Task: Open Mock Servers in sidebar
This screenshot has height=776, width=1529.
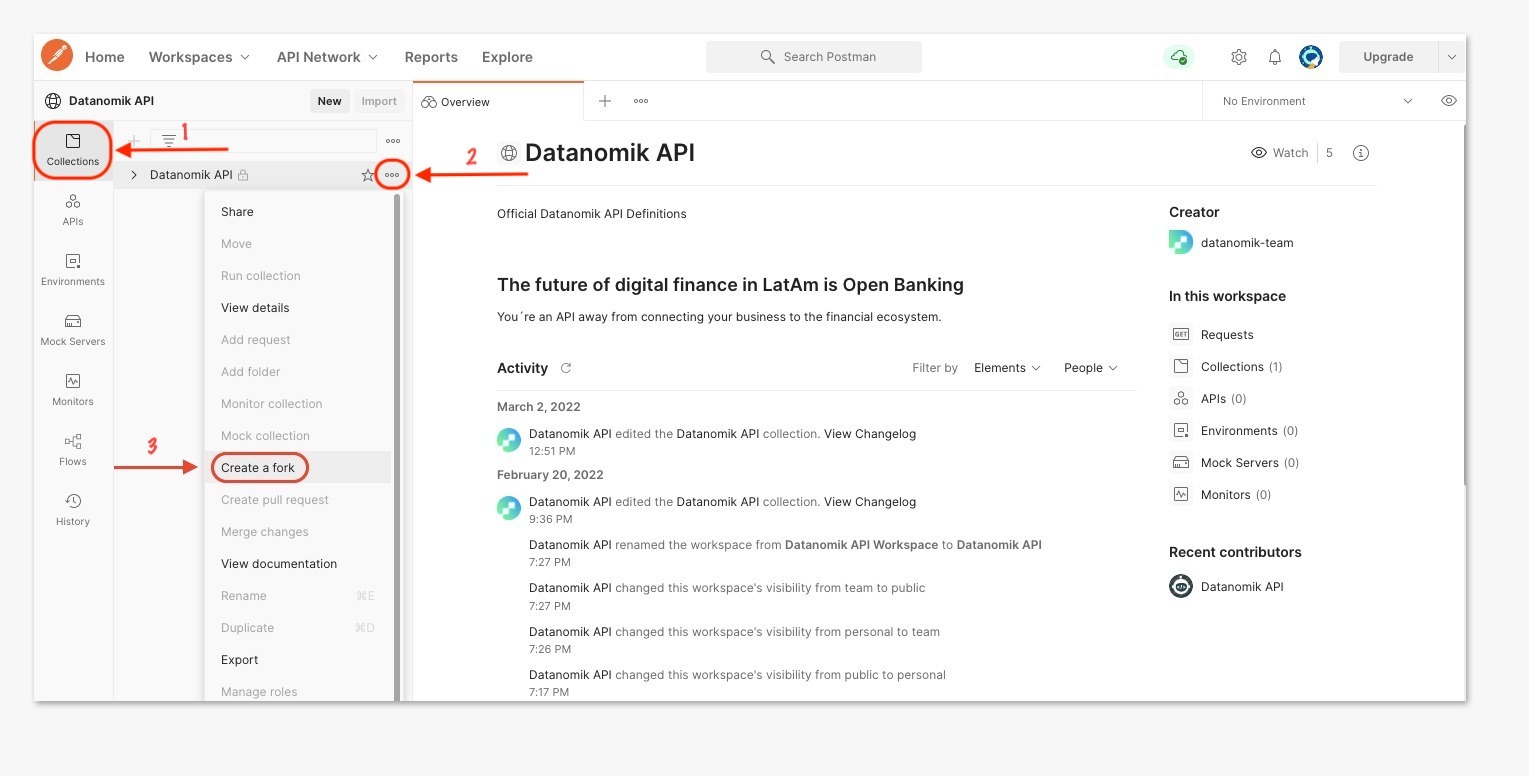Action: [x=73, y=330]
